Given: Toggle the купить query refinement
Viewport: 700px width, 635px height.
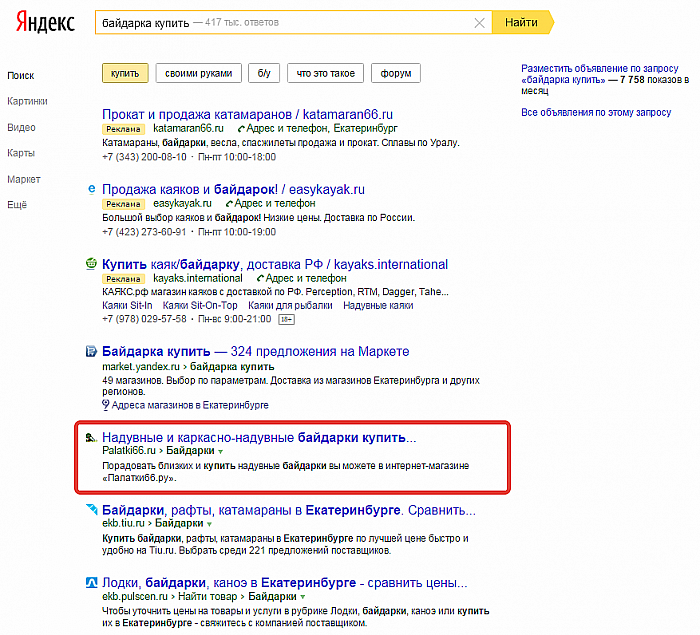Looking at the screenshot, I should point(125,73).
